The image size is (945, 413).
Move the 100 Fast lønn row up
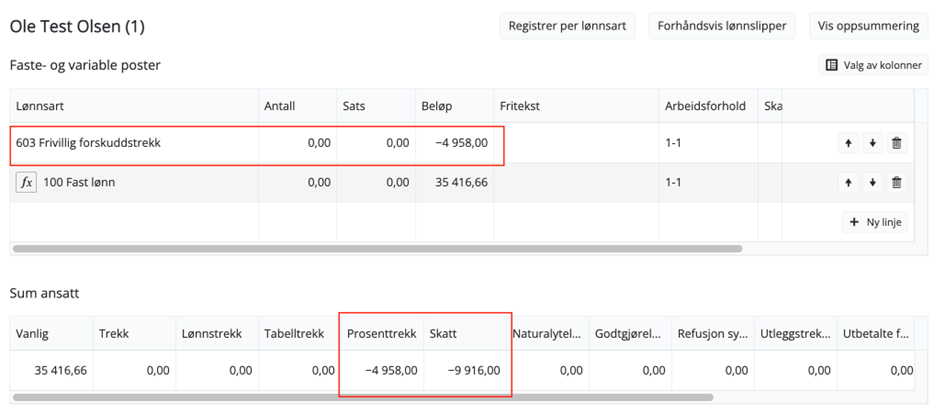[849, 183]
